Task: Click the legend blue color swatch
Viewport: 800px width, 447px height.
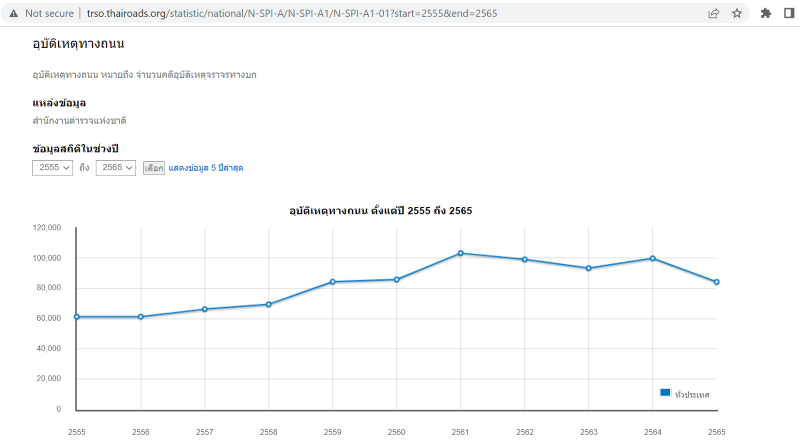Action: click(x=665, y=393)
